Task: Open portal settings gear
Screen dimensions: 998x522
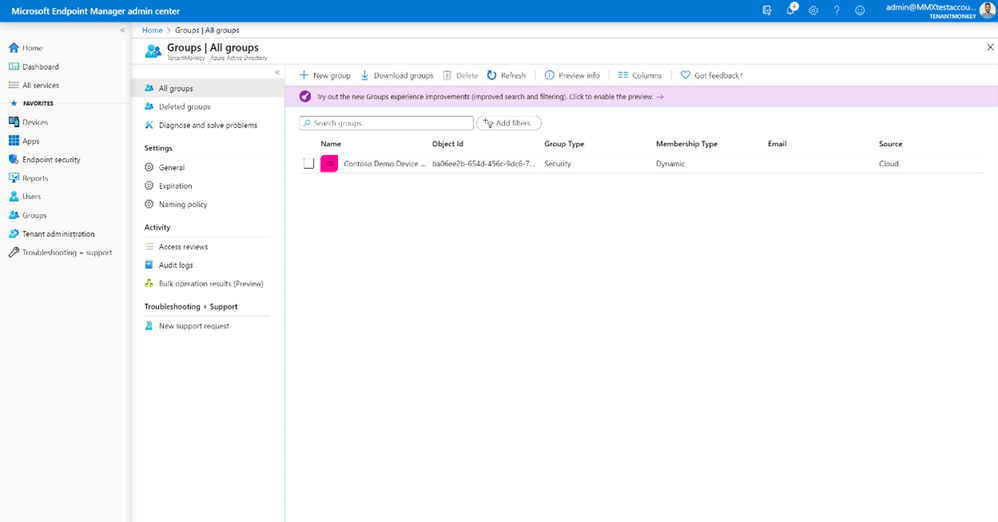Action: pos(813,11)
